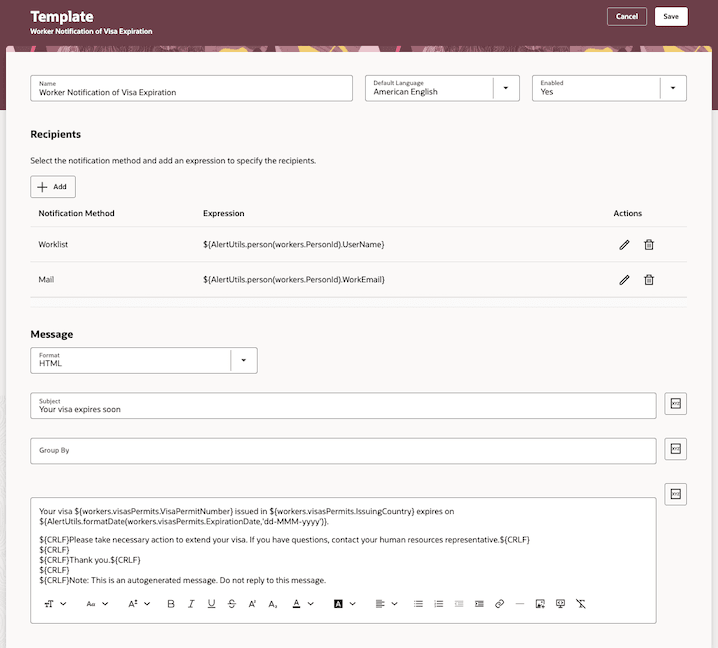Toggle italic formatting in message editor
The image size is (718, 648).
coord(191,604)
